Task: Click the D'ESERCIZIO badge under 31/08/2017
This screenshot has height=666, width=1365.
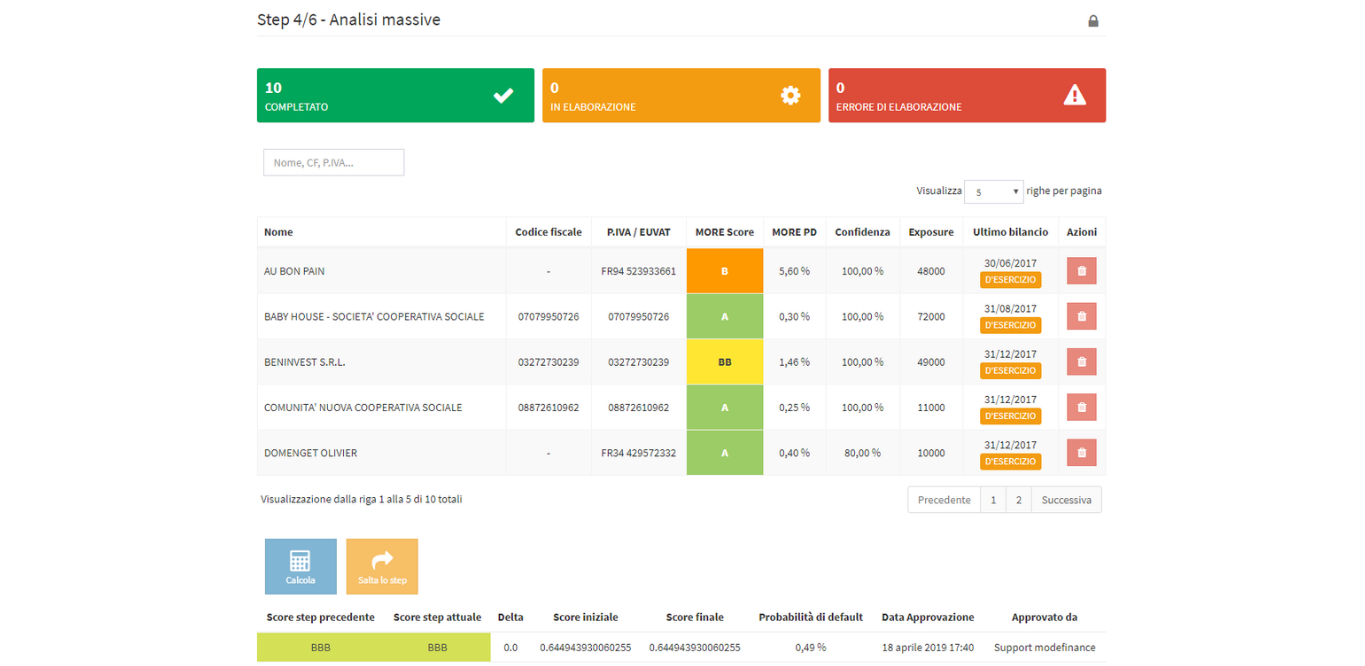Action: [x=1010, y=325]
